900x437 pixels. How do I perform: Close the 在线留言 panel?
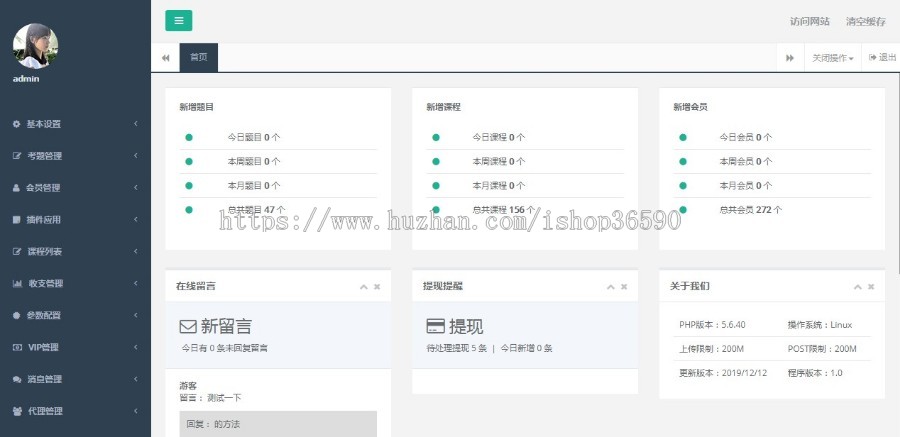pyautogui.click(x=377, y=287)
